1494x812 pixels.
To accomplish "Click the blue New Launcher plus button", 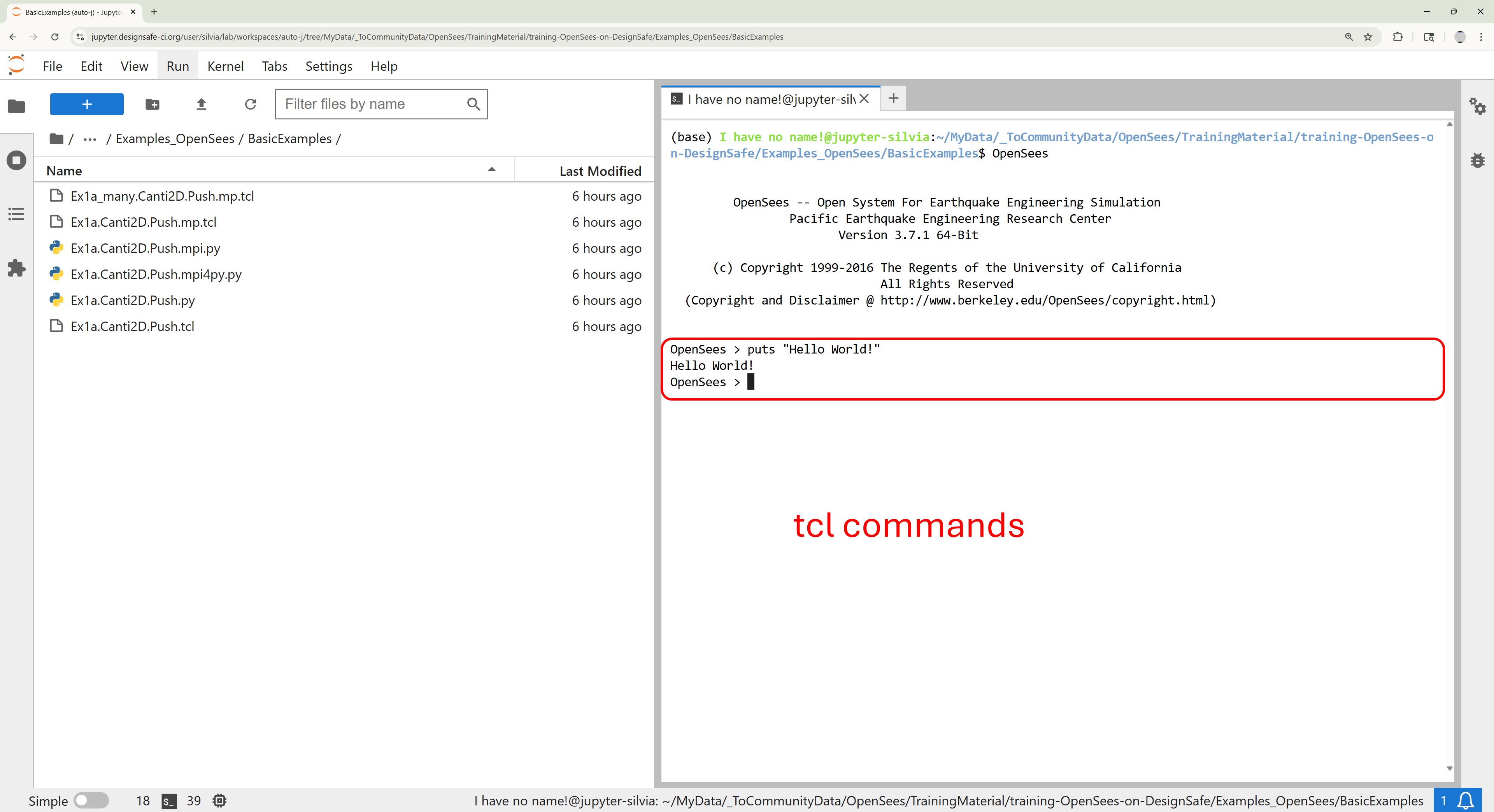I will [86, 104].
